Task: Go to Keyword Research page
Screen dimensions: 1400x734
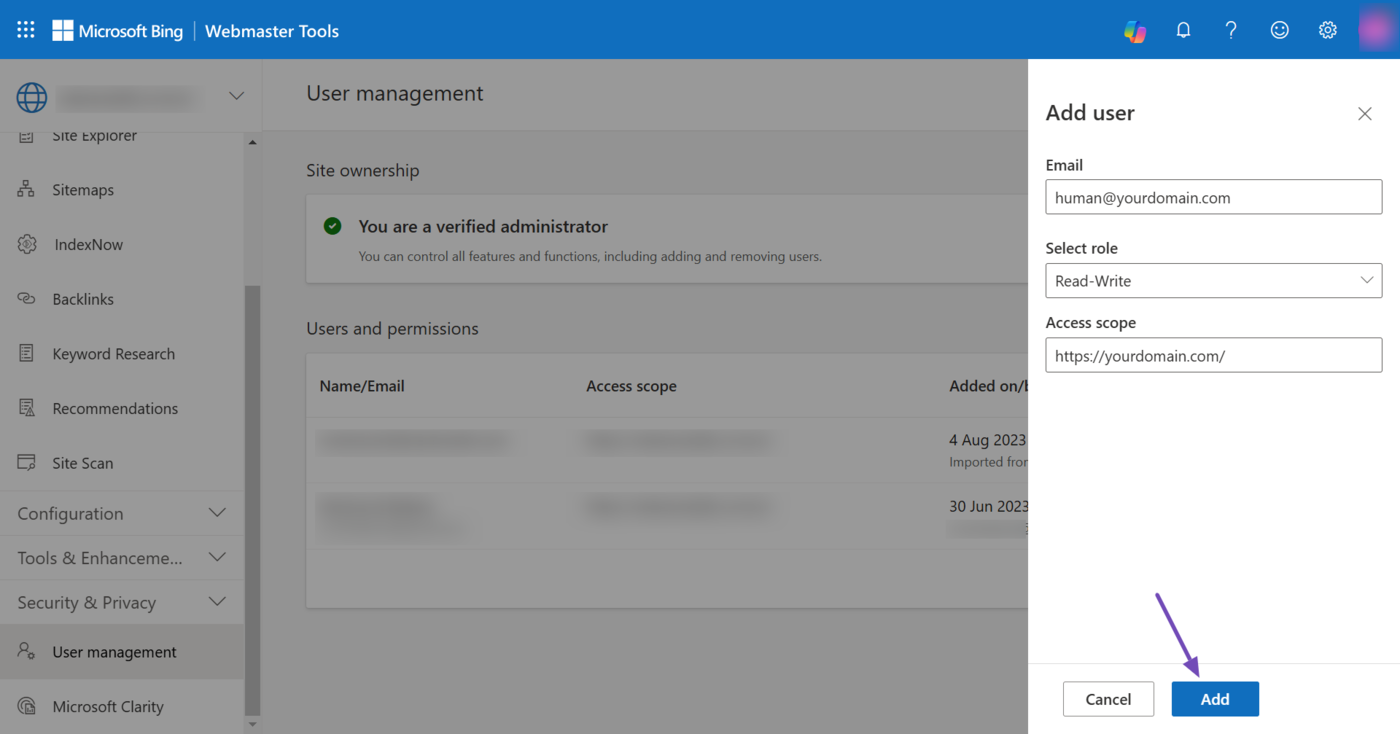Action: [x=113, y=354]
